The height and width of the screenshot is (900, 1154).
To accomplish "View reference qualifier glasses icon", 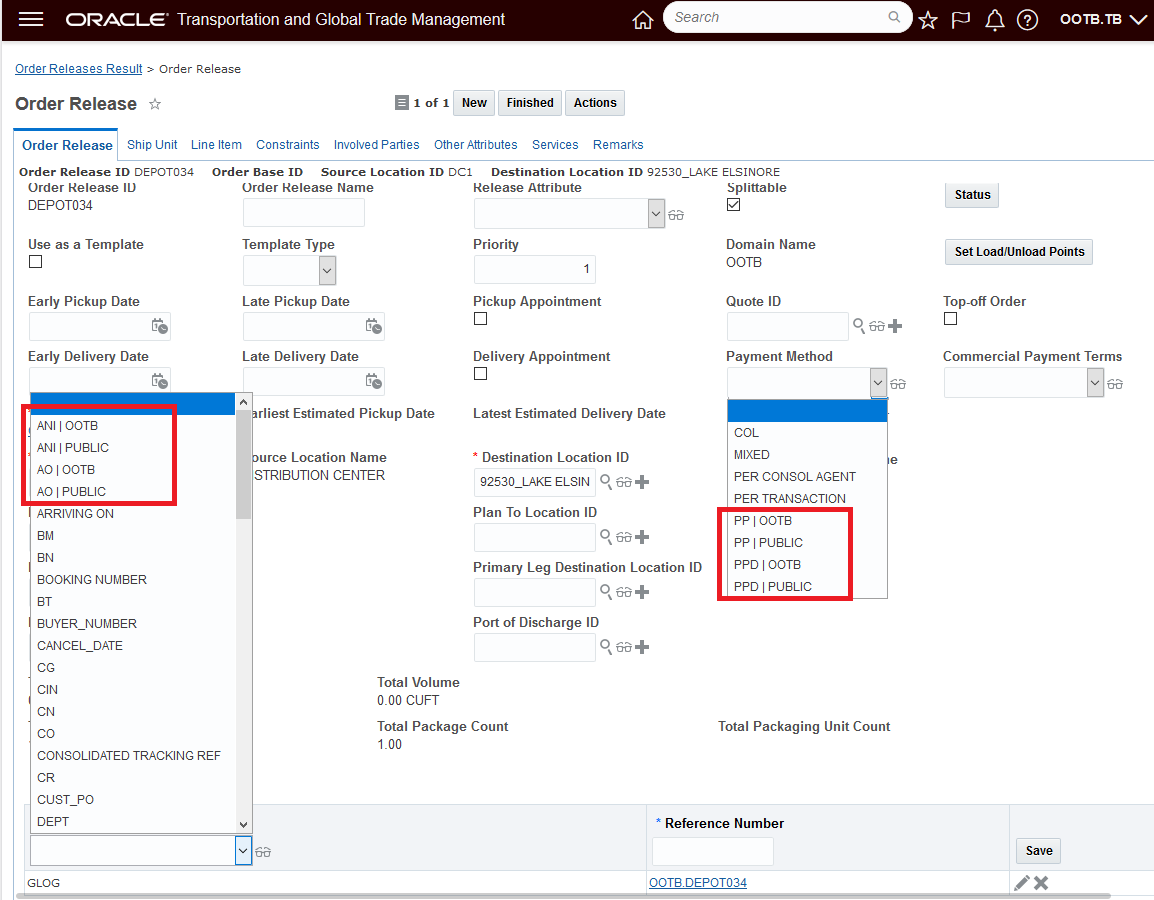I will 263,852.
